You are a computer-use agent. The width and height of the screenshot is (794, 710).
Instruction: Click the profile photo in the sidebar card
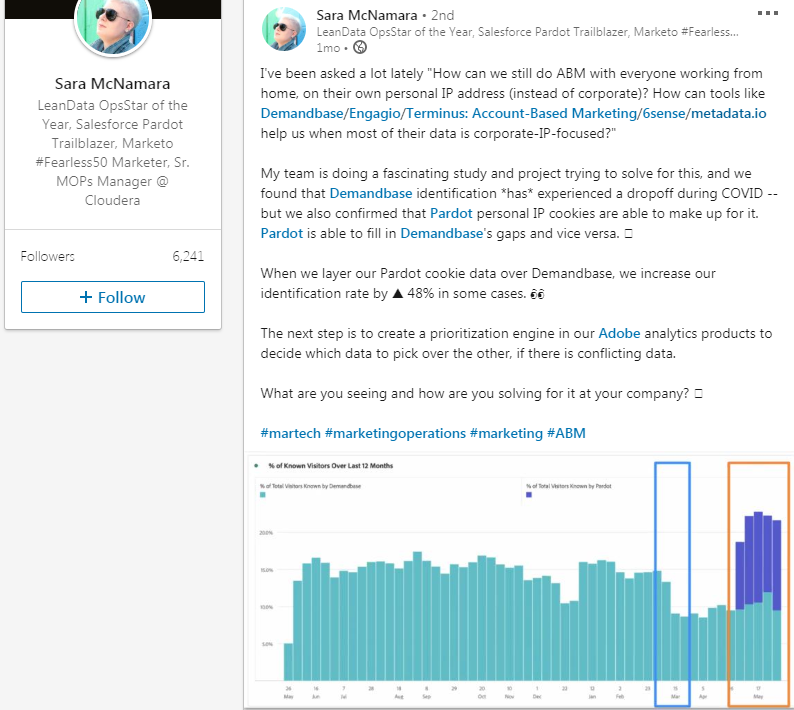[x=112, y=23]
